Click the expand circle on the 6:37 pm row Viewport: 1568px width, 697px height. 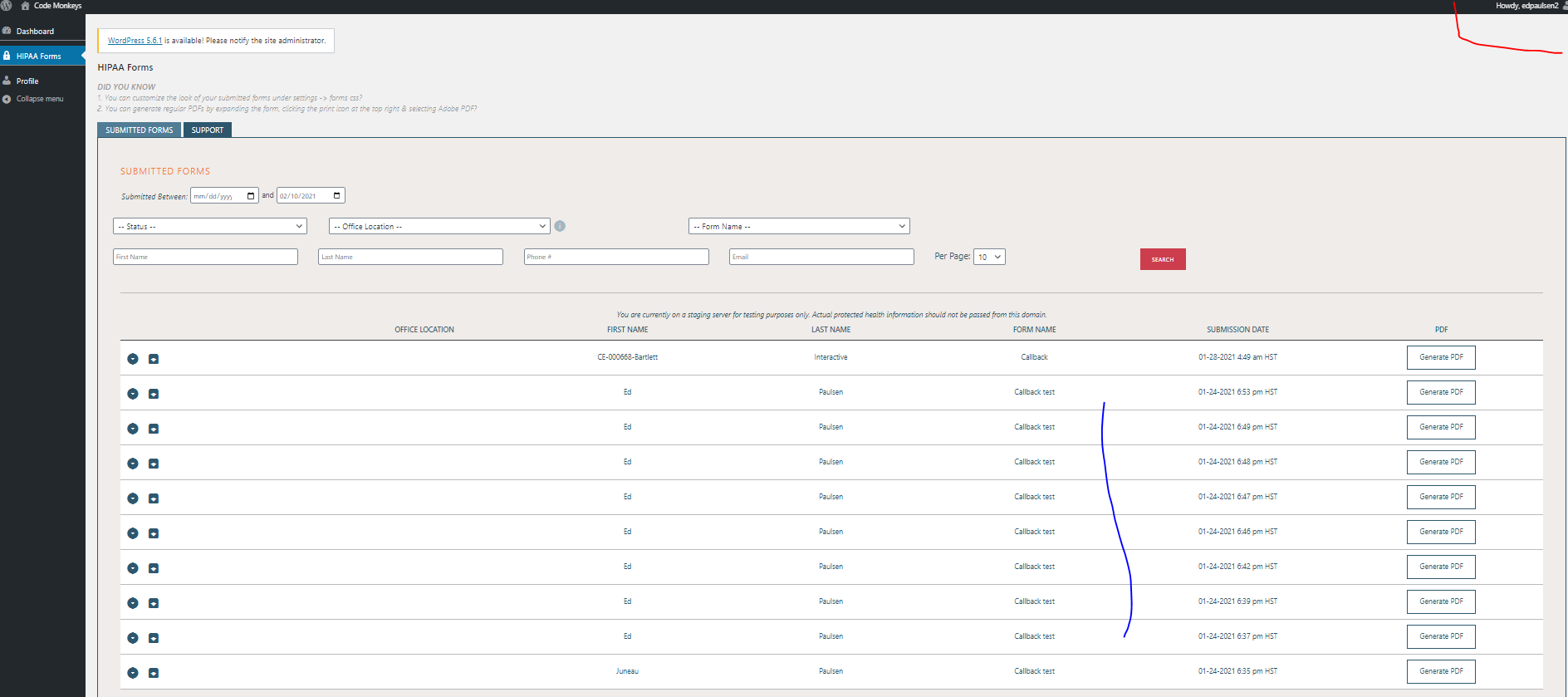click(133, 638)
